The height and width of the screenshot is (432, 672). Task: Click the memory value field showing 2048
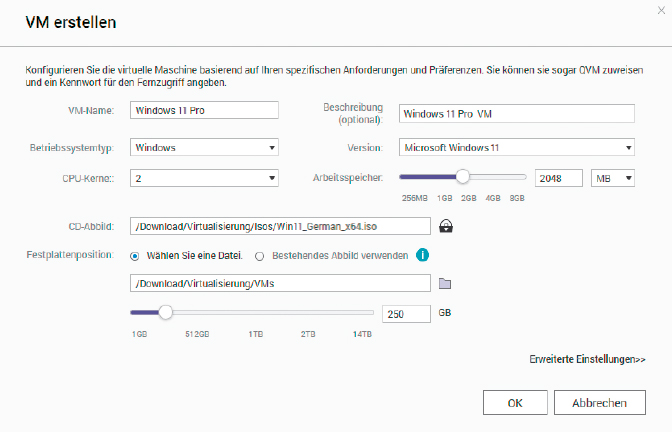click(559, 178)
